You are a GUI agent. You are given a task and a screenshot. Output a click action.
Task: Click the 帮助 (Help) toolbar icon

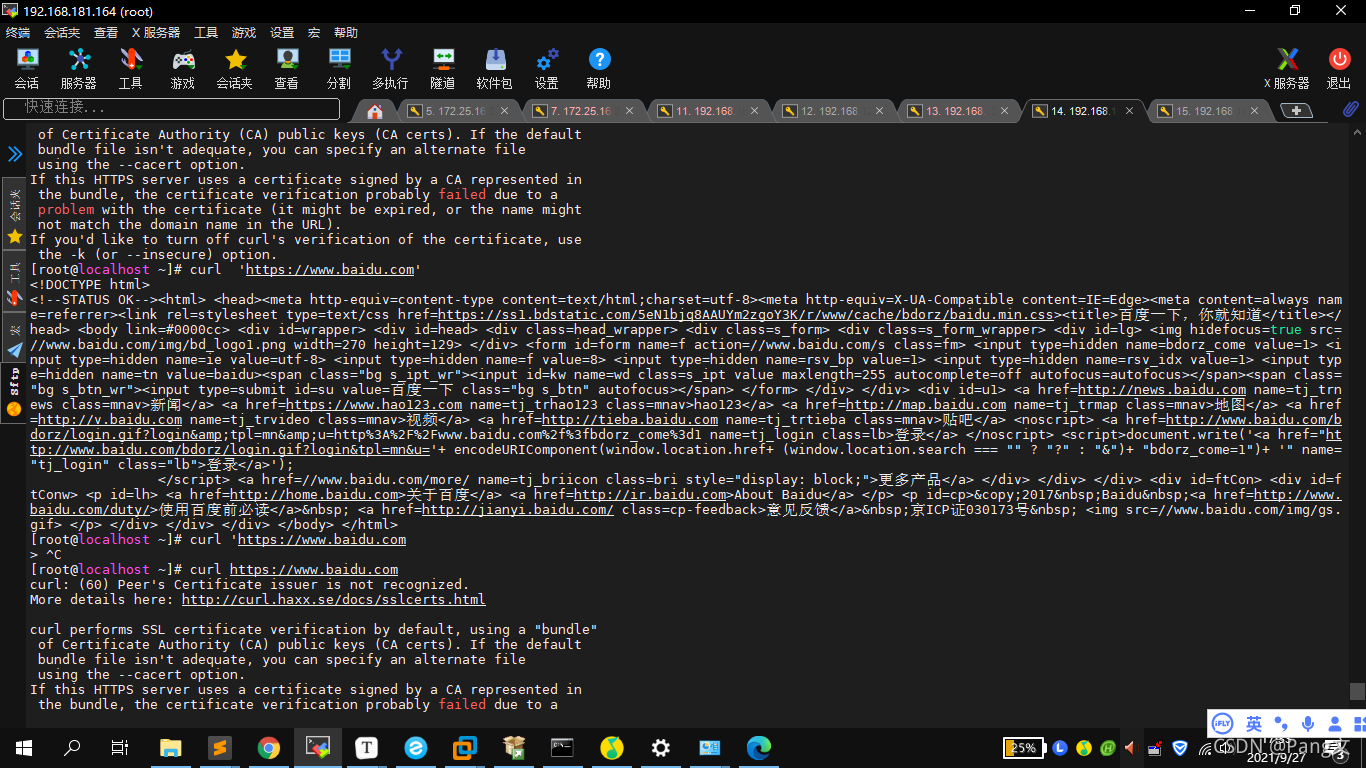click(599, 69)
